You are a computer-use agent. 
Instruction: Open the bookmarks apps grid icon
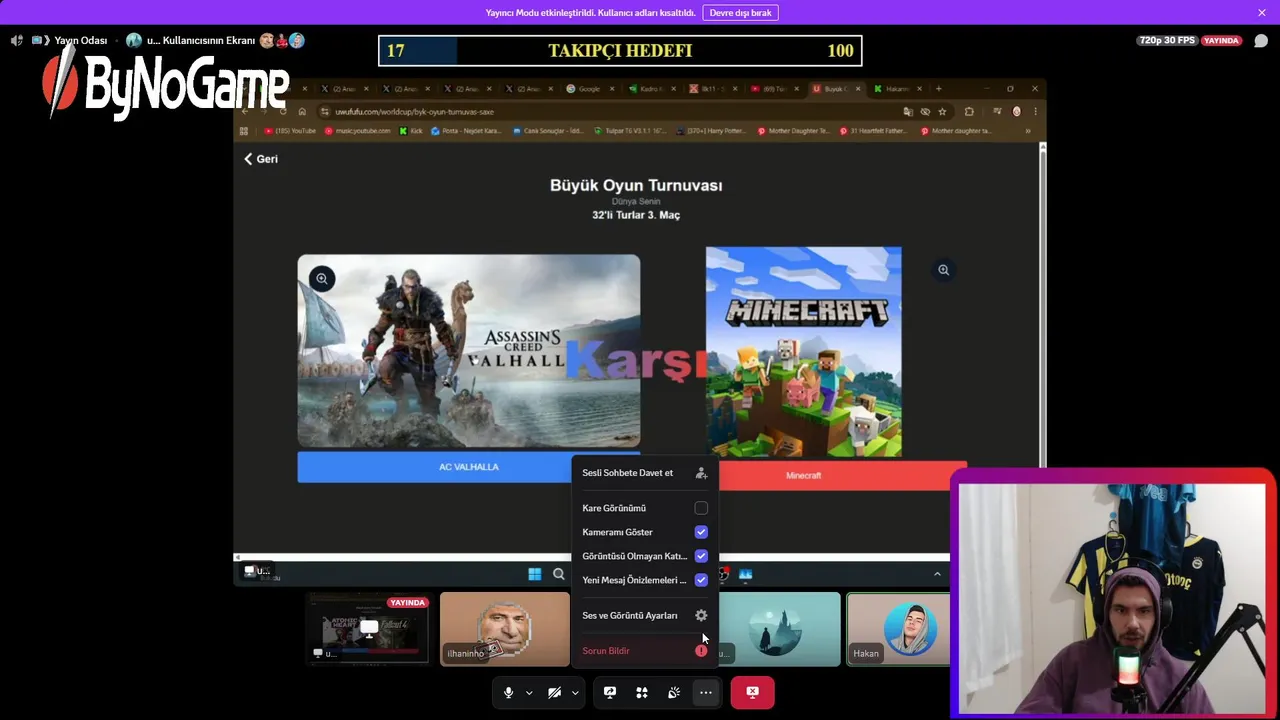pos(244,131)
